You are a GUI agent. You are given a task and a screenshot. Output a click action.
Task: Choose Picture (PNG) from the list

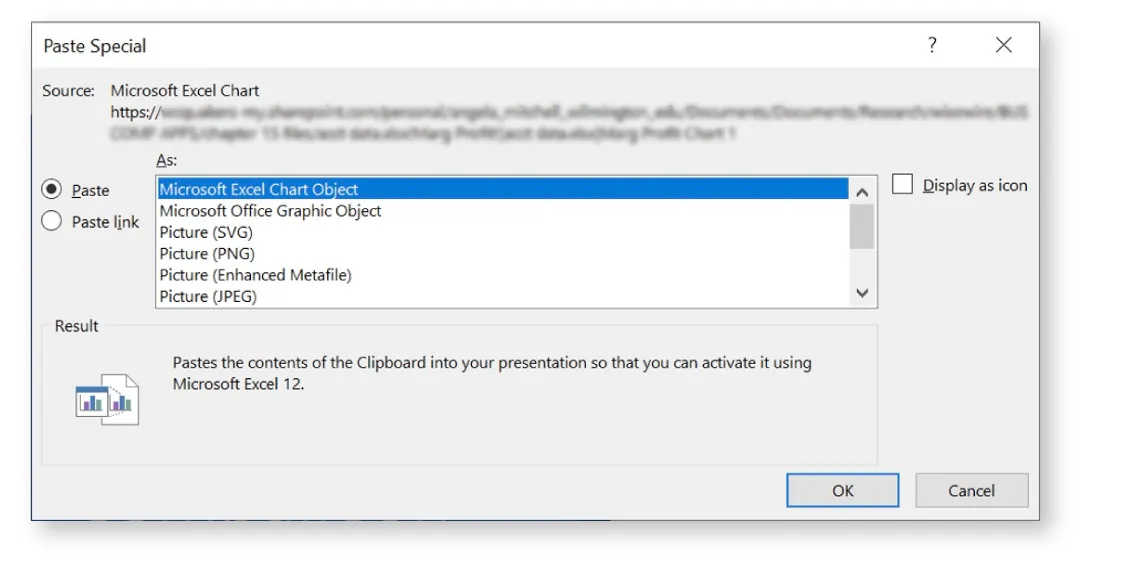coord(207,253)
